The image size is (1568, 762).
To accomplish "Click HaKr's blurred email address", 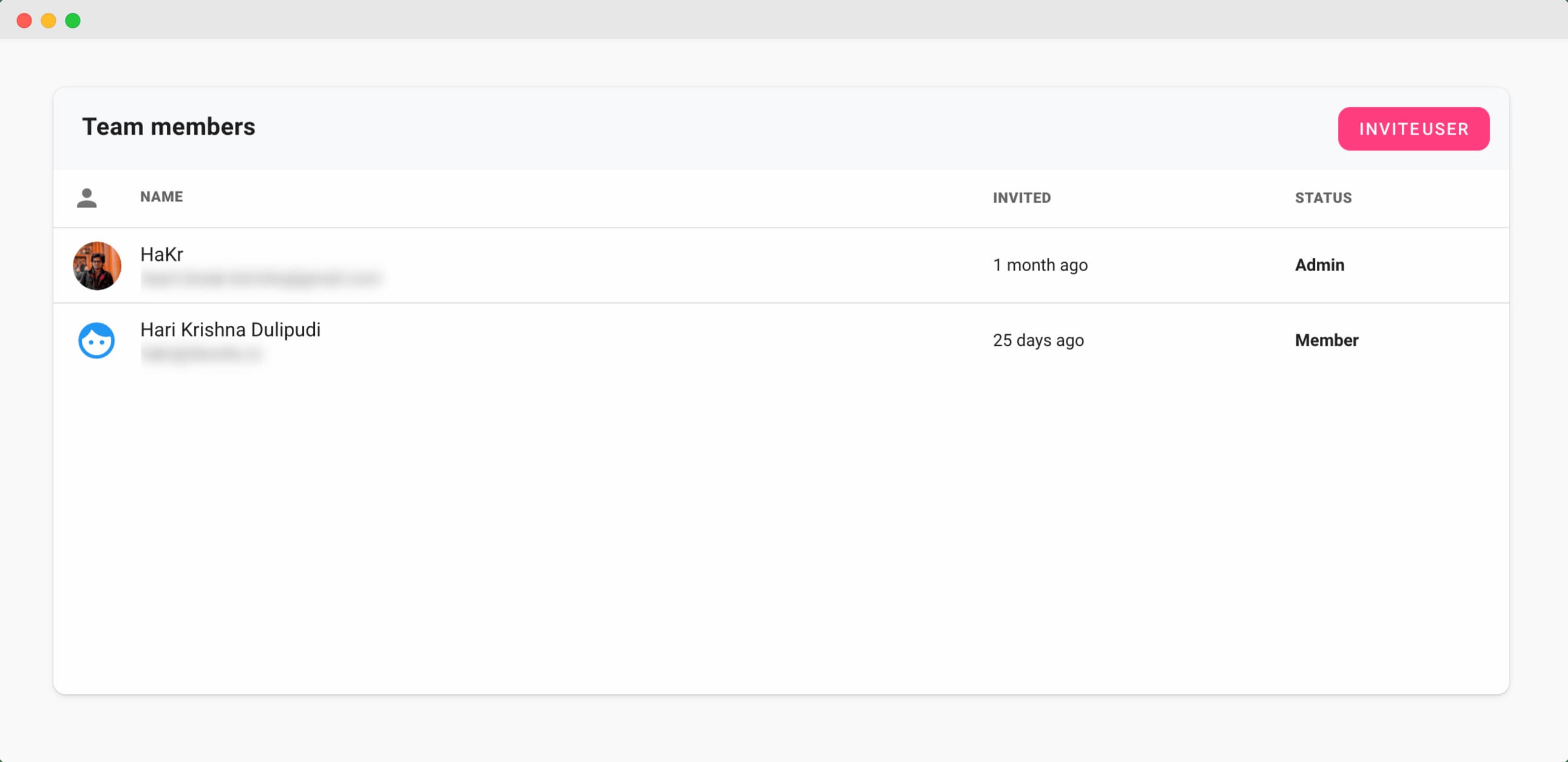I will (260, 278).
